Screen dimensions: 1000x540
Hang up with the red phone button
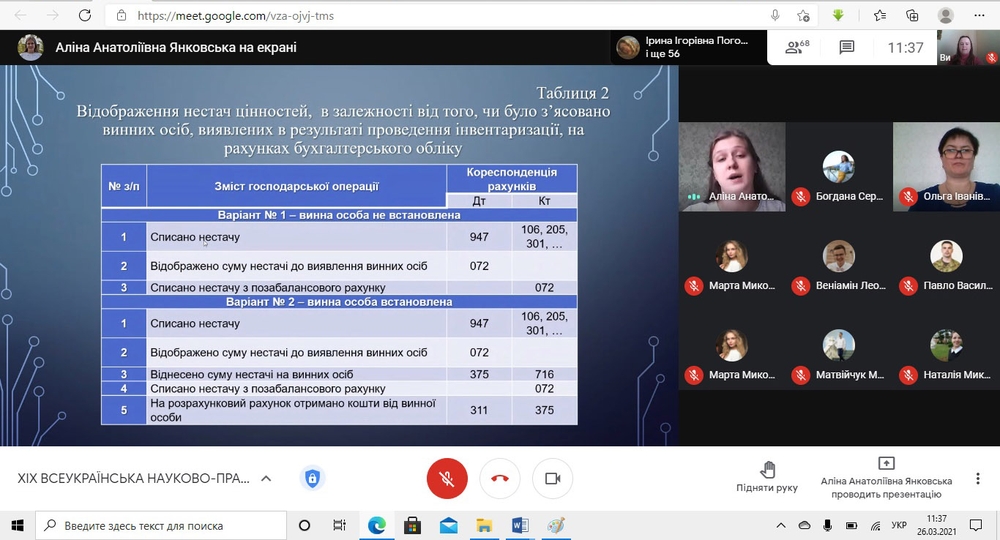pyautogui.click(x=500, y=478)
